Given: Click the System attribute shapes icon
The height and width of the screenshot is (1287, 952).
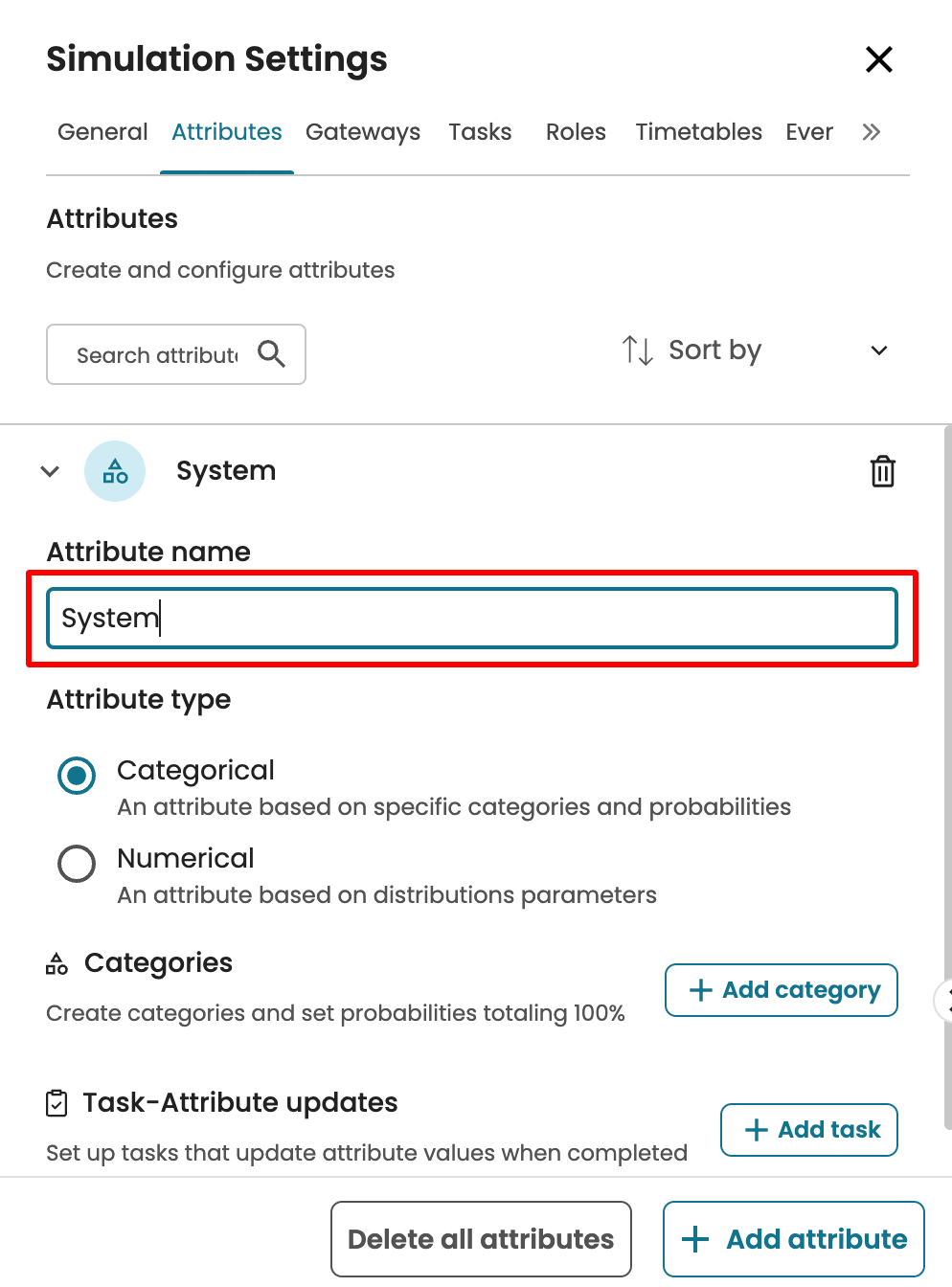Looking at the screenshot, I should (115, 471).
